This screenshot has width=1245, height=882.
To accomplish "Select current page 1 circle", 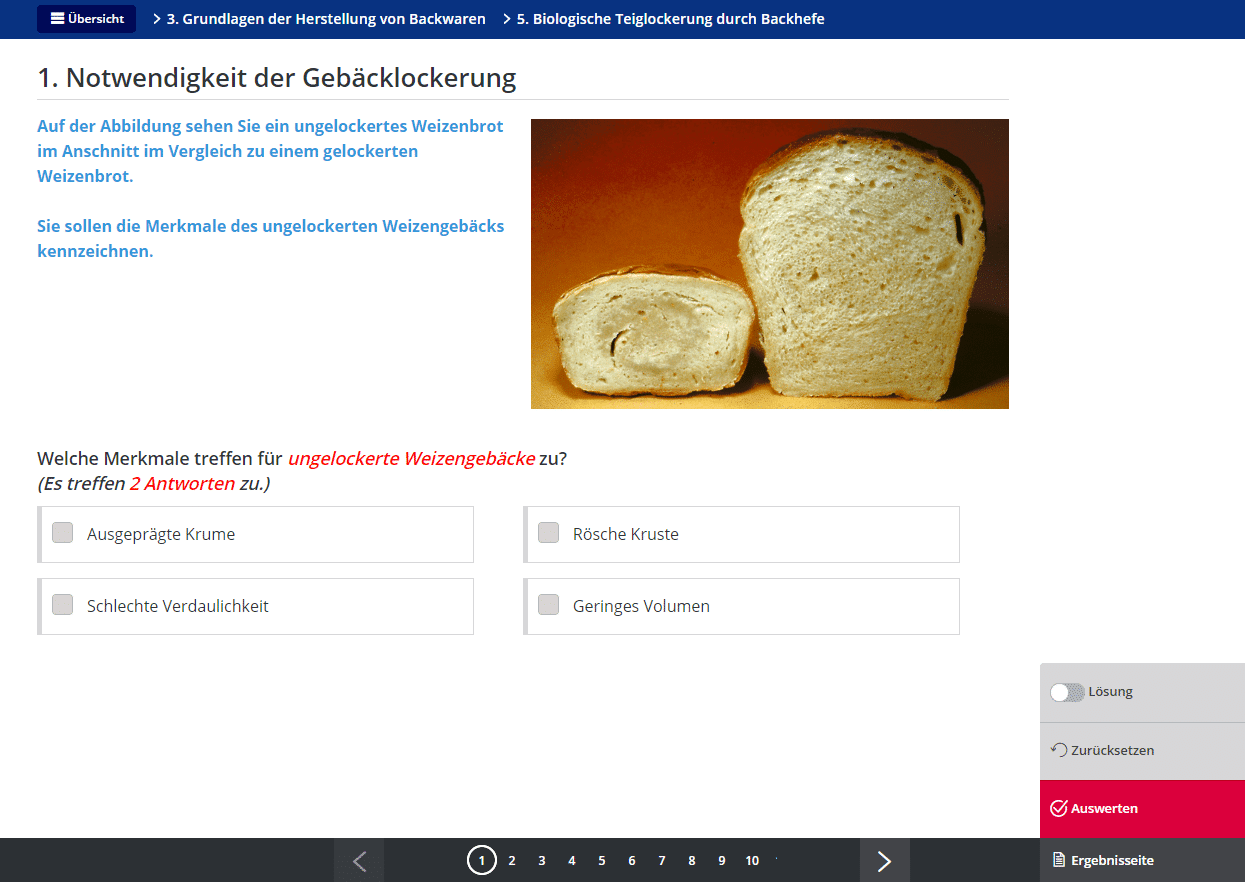I will (x=482, y=860).
